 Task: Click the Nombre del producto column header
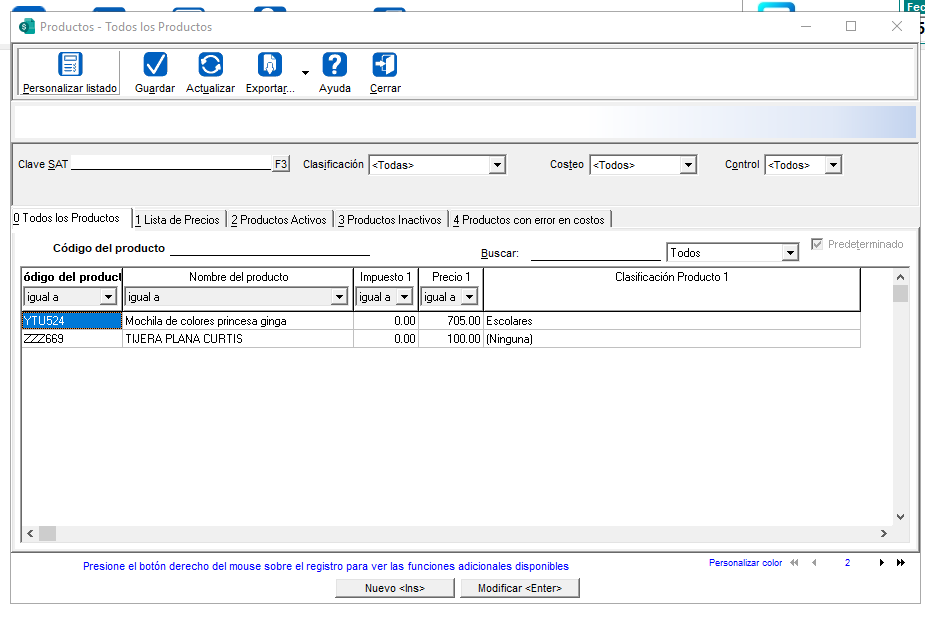[238, 277]
